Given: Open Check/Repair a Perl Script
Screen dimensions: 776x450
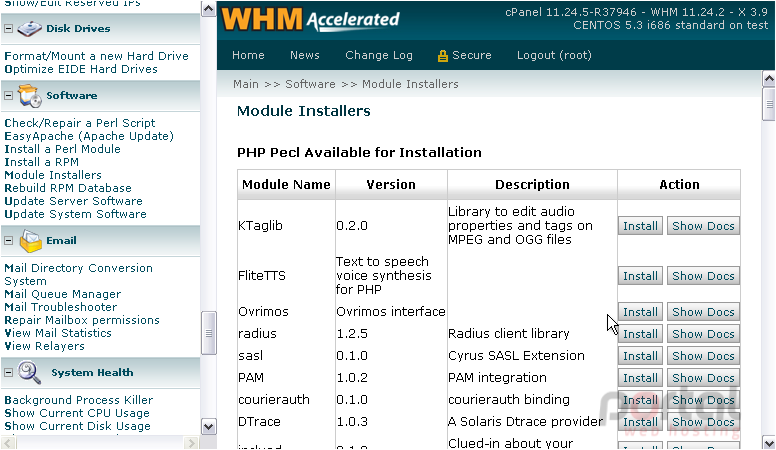Looking at the screenshot, I should click(80, 123).
